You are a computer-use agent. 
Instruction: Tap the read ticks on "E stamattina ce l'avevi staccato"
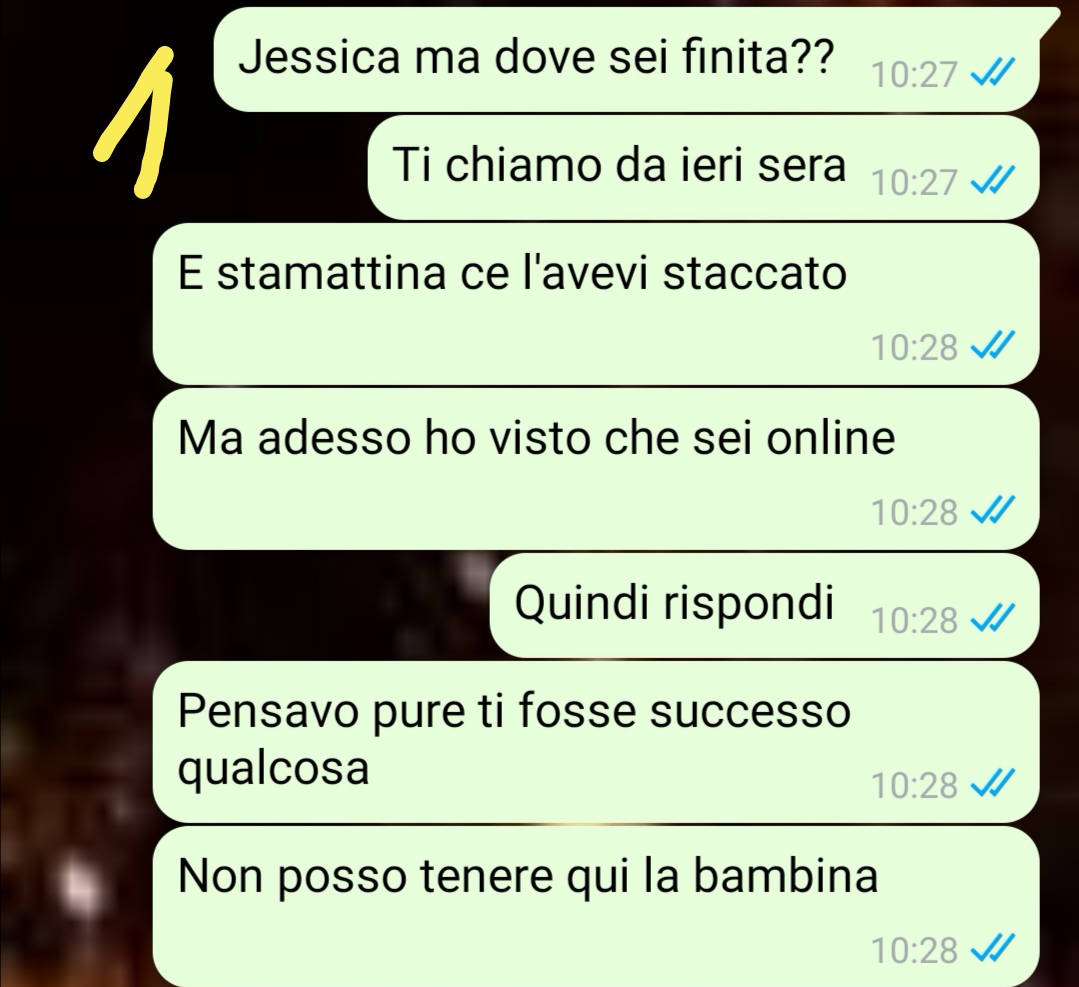pyautogui.click(x=992, y=346)
